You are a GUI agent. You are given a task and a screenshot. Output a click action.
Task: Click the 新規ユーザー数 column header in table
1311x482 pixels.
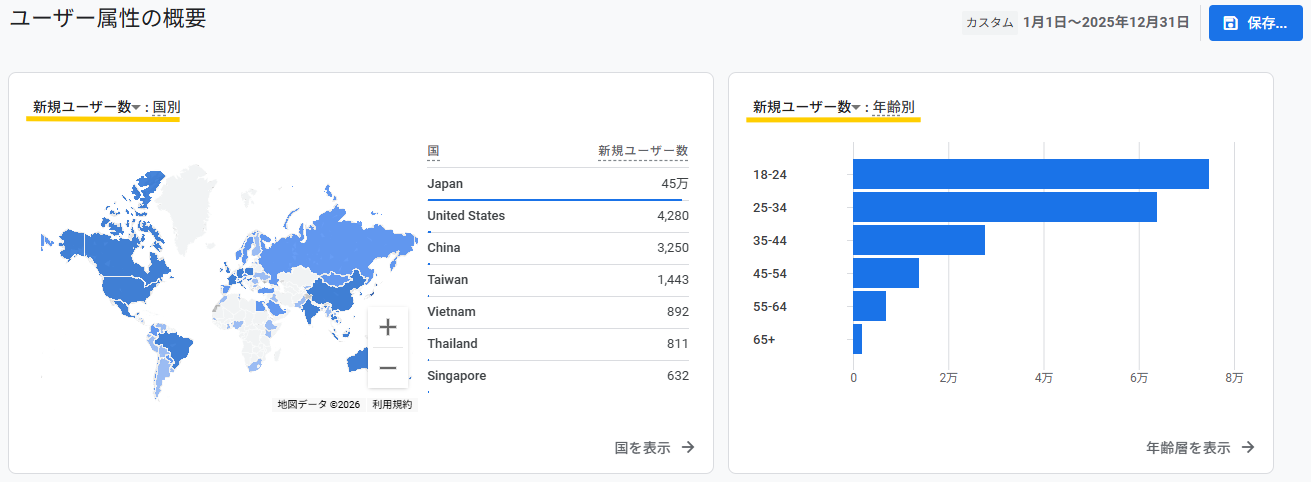pyautogui.click(x=642, y=151)
